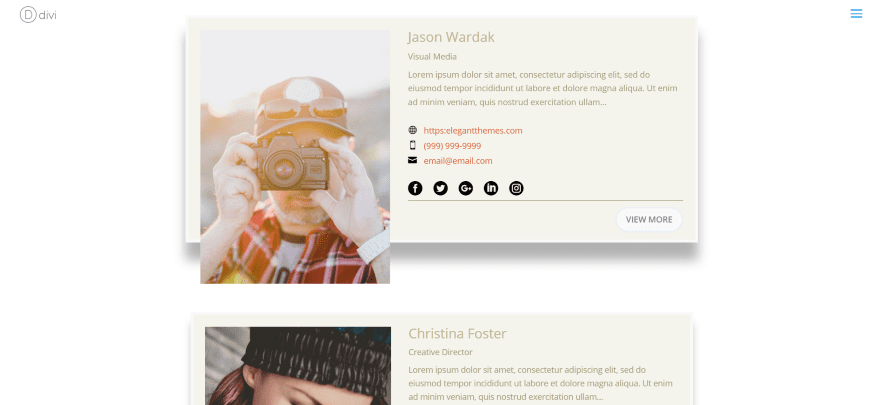Open Jason Wardak's Twitter icon
Image resolution: width=880 pixels, height=405 pixels.
(441, 188)
